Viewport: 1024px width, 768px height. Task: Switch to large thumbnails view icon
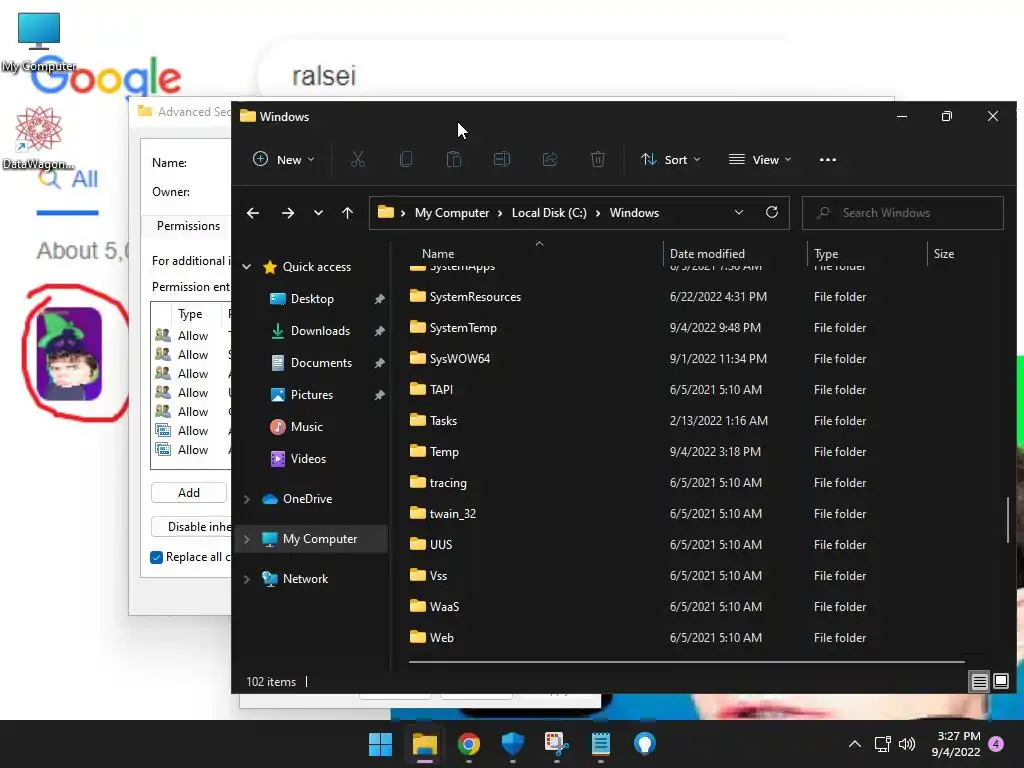(1000, 682)
